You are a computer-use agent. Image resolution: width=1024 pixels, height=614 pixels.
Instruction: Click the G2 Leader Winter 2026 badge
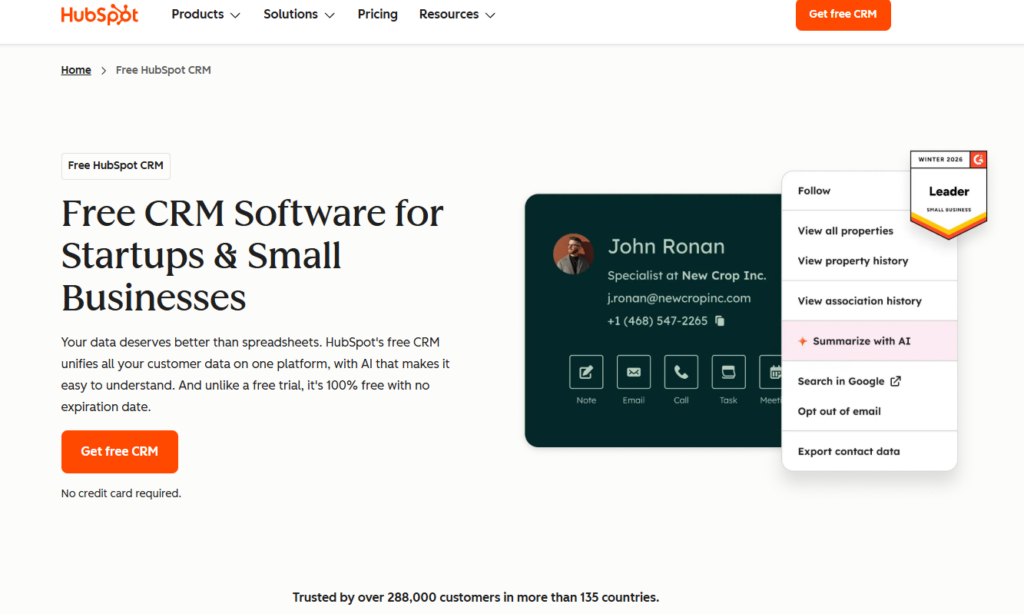[x=948, y=194]
